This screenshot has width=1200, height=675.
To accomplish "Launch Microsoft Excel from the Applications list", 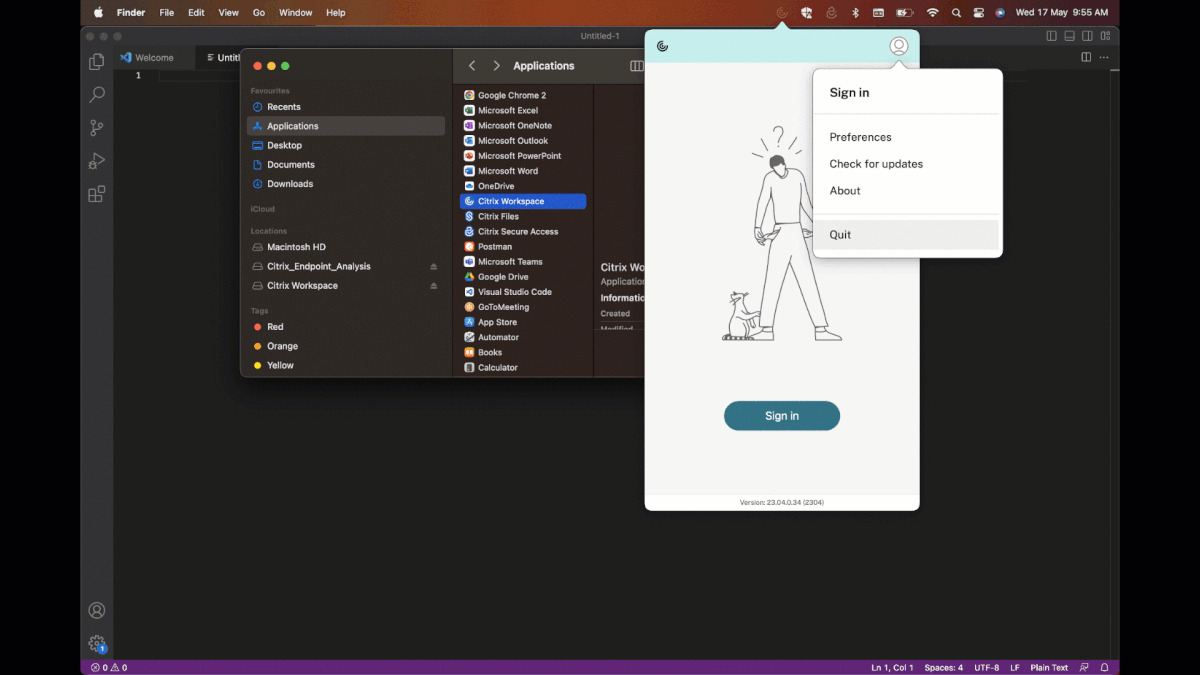I will (510, 110).
